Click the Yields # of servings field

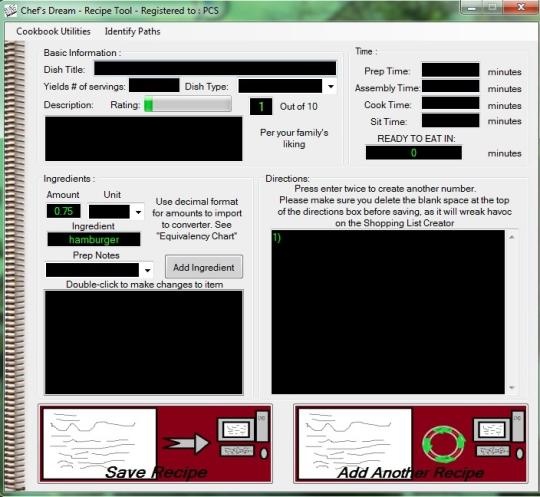(154, 85)
